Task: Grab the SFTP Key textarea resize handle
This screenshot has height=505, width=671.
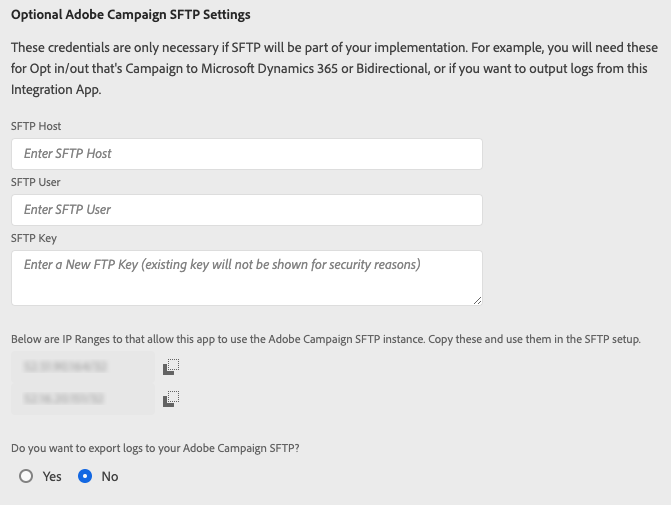Action: [477, 299]
